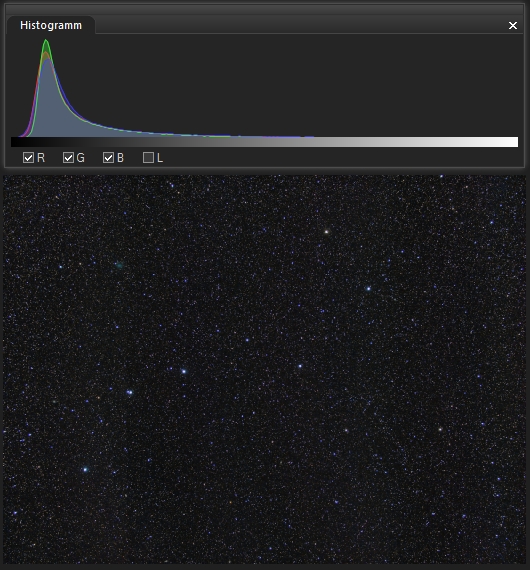
Task: Select the Histogramm tab
Action: tap(51, 25)
